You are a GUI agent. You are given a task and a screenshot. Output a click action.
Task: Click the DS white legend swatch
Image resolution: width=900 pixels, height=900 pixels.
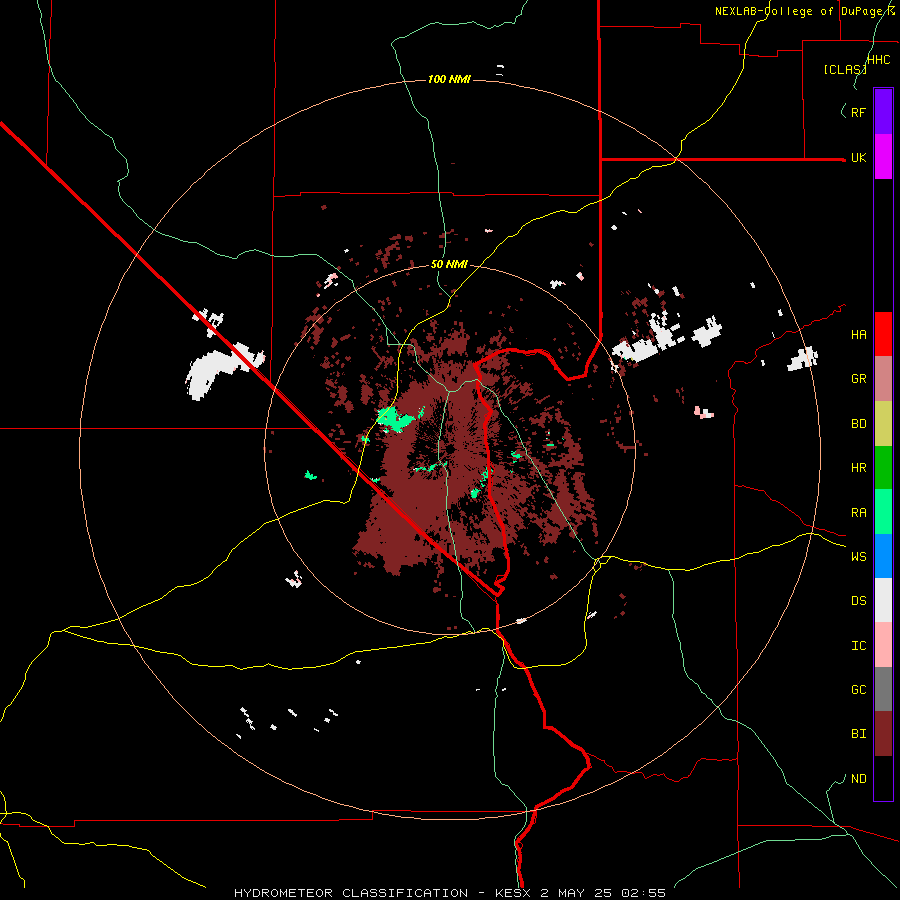point(883,600)
